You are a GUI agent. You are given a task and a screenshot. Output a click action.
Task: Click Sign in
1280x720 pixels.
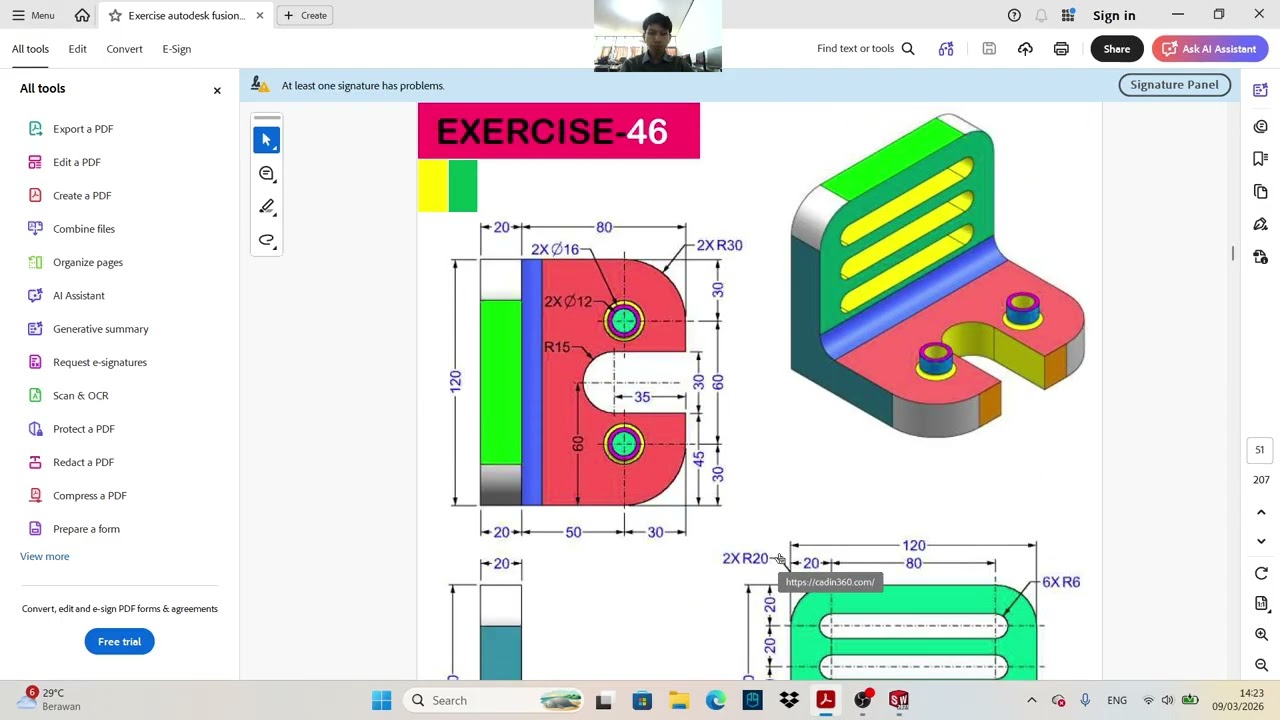(1114, 15)
